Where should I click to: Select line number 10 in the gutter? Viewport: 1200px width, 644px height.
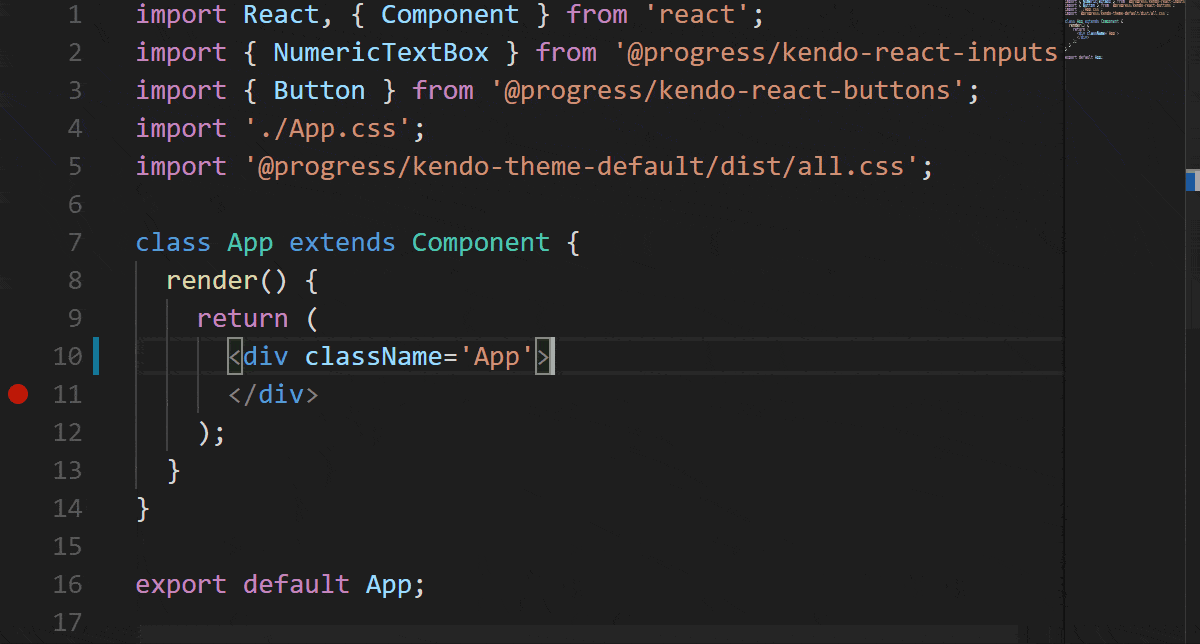click(x=68, y=357)
